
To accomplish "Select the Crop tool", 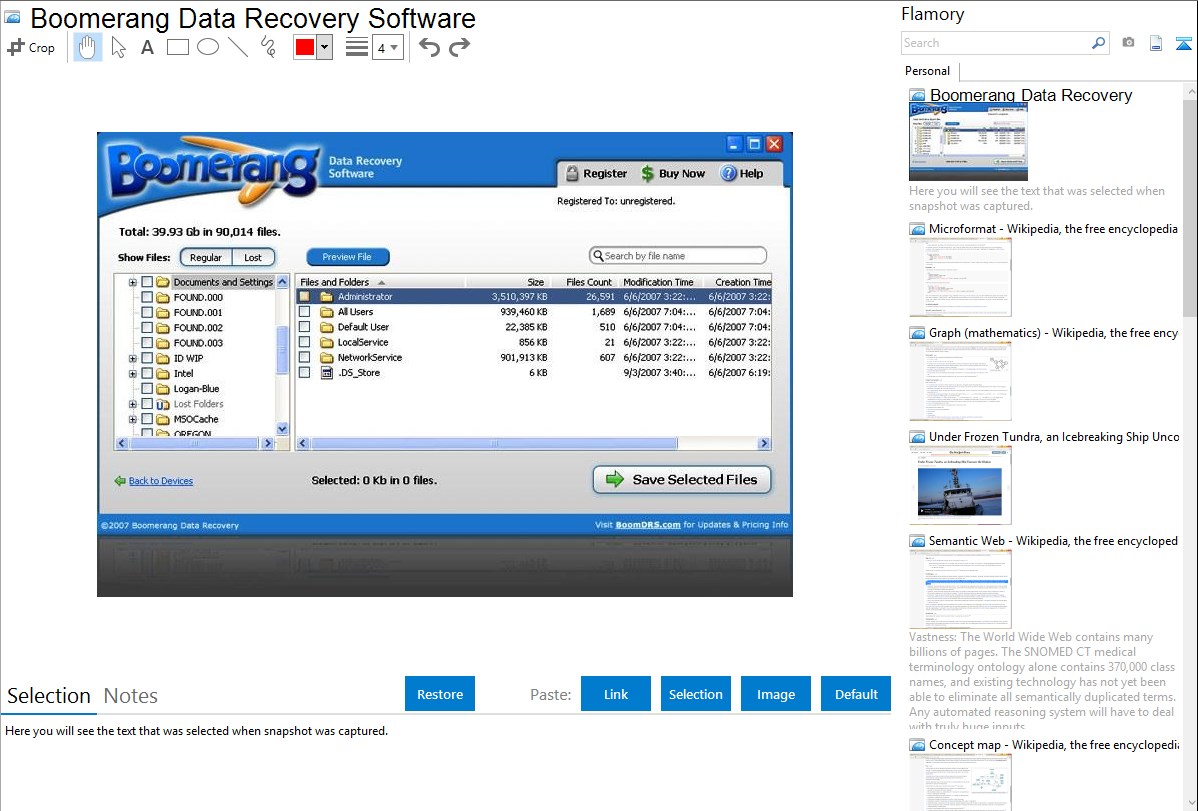I will (31, 47).
